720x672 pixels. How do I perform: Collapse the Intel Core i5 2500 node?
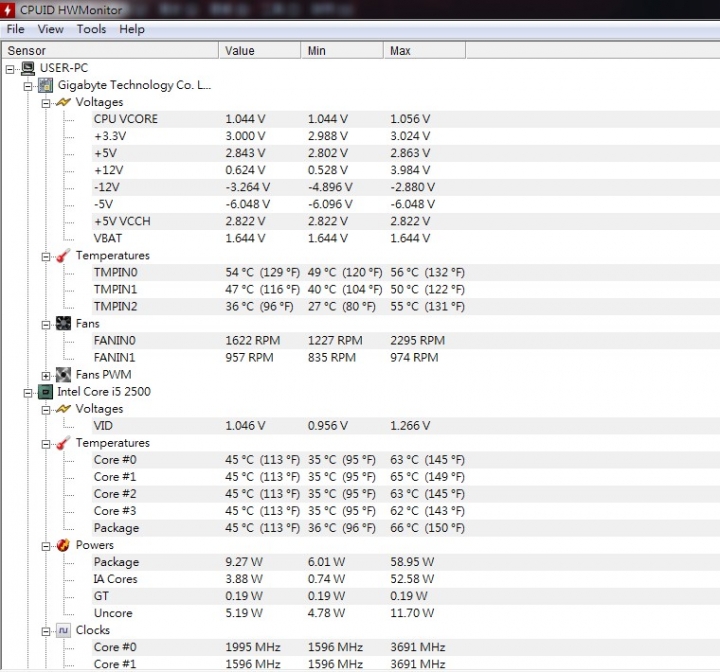click(x=28, y=393)
